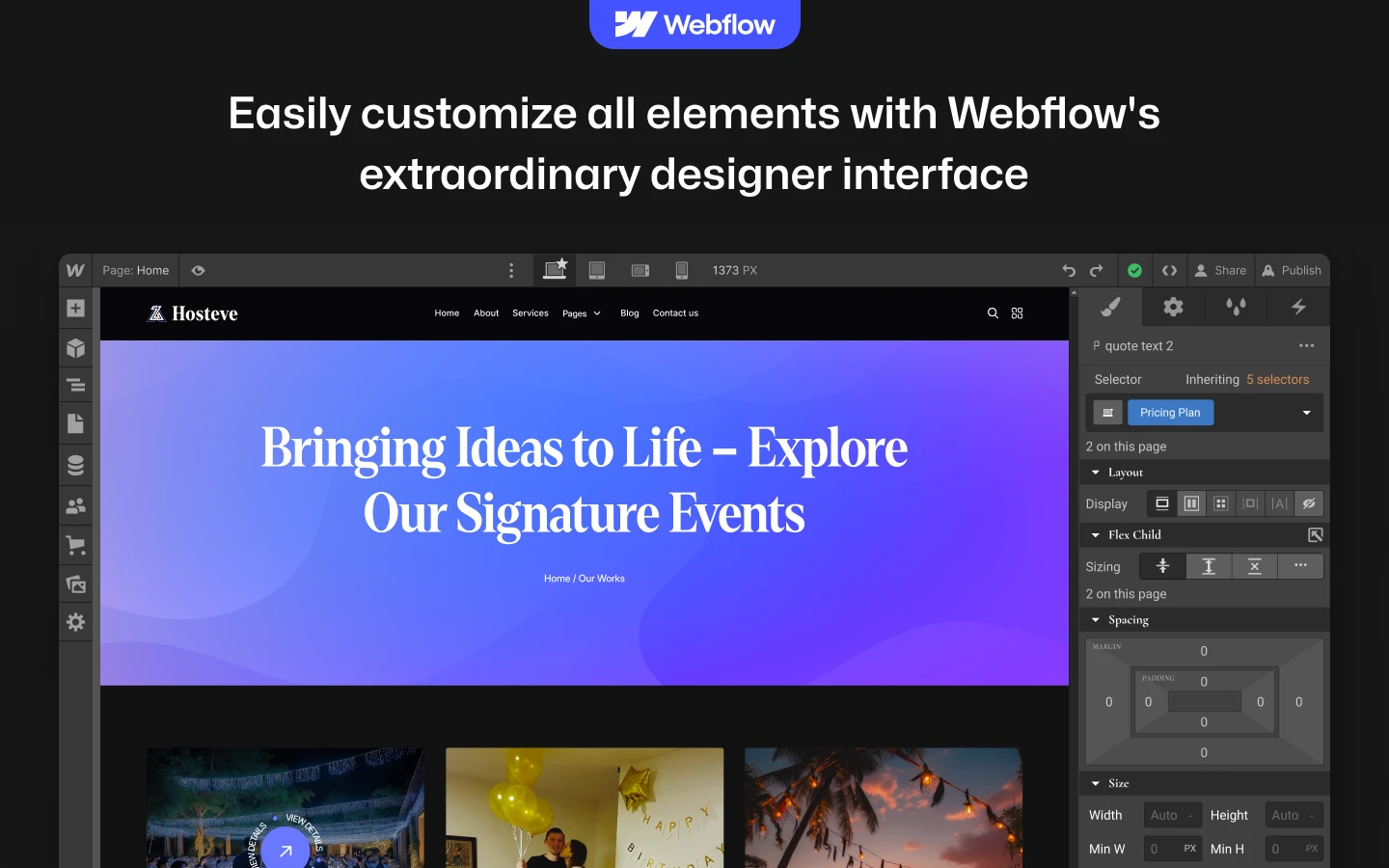Select the flex display option
Screen dimensions: 1389x868
pos(1191,503)
